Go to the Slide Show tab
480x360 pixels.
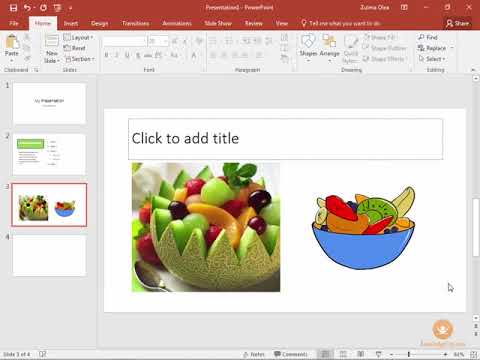[x=218, y=23]
